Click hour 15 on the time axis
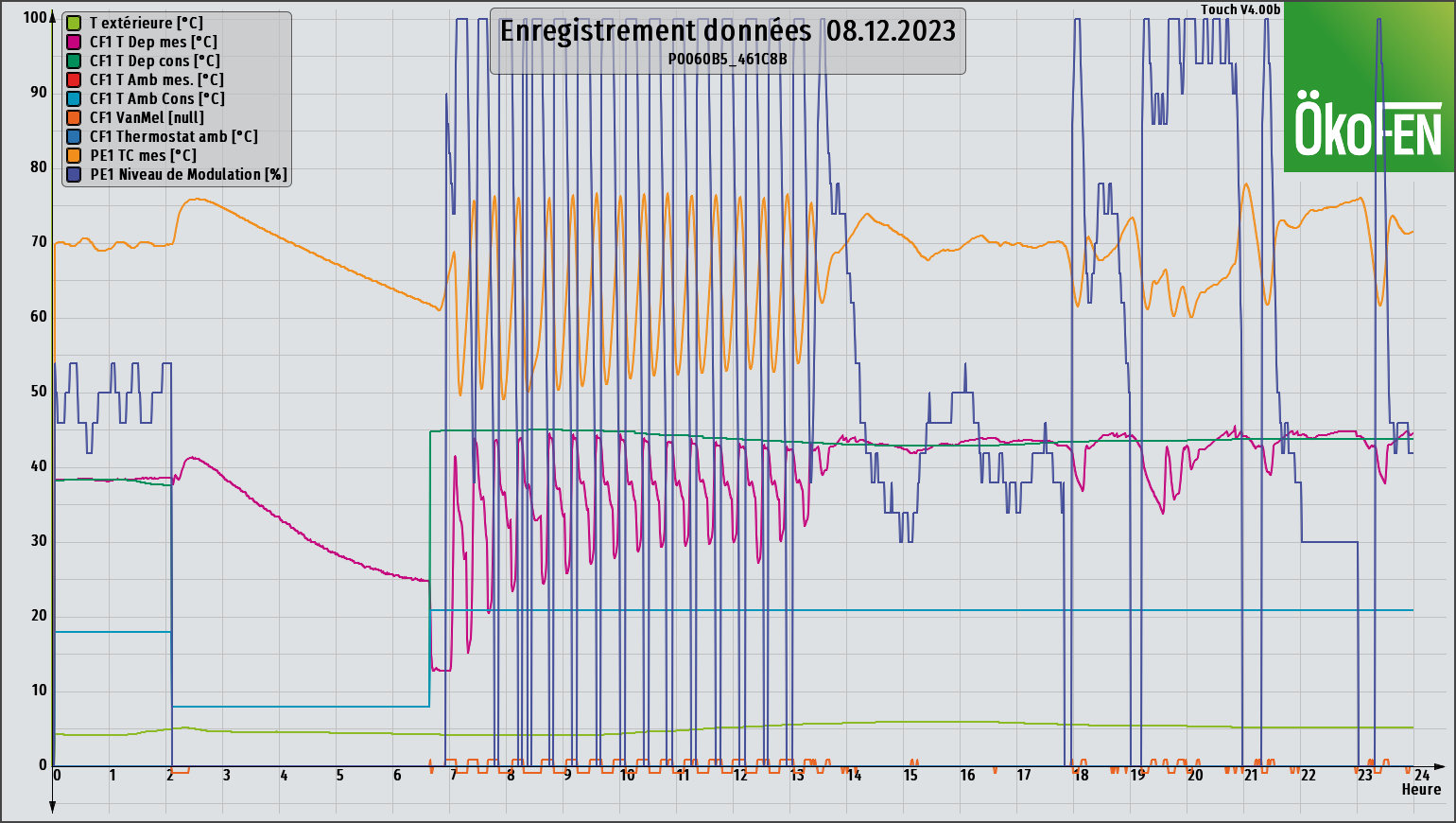 click(910, 775)
